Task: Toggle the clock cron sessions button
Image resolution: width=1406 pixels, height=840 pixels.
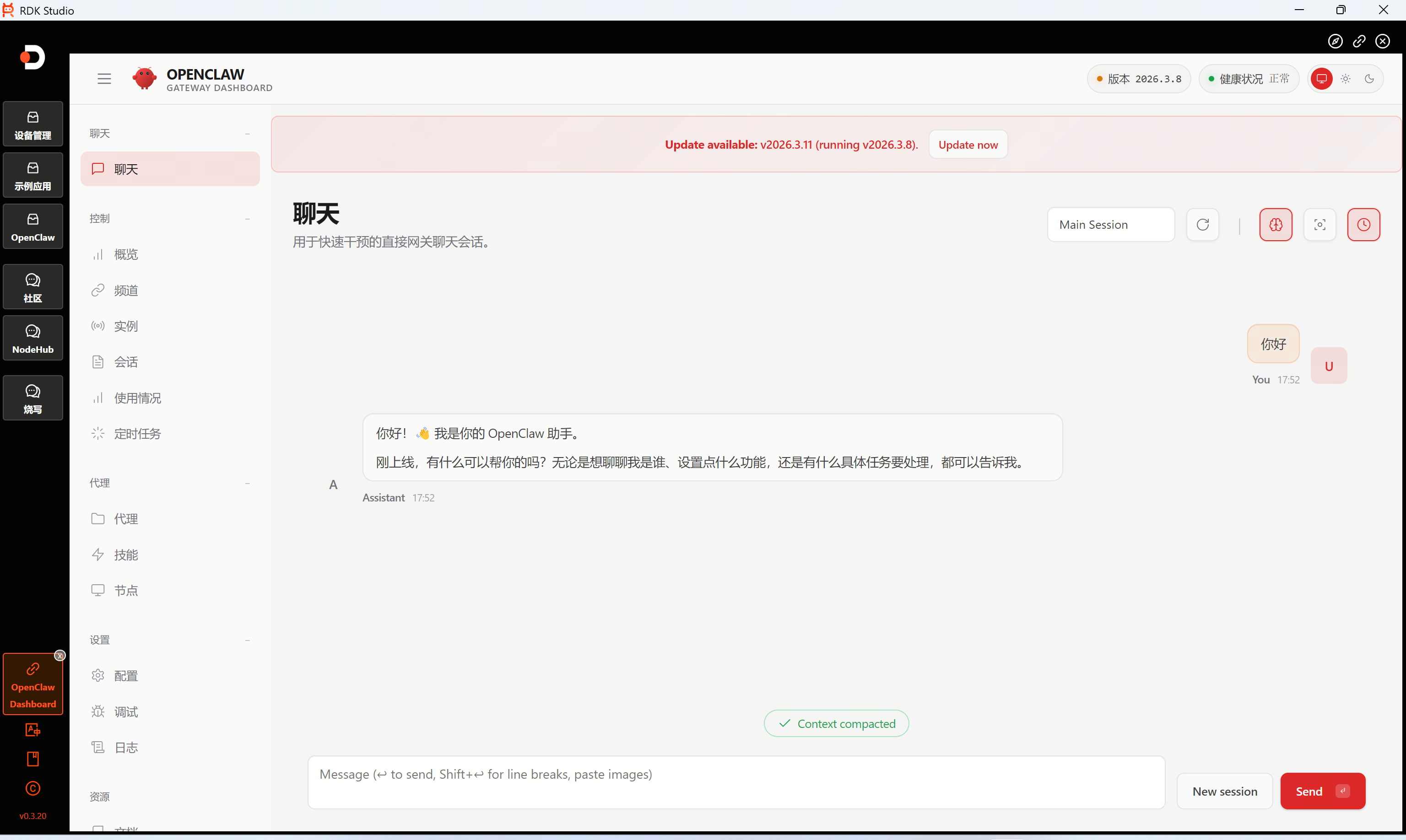Action: 1363,225
